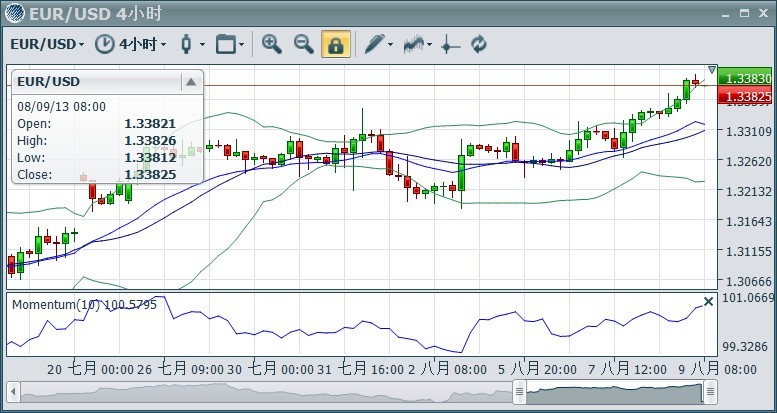Click the candlestick chart type icon
This screenshot has height=413, width=777.
tap(186, 45)
